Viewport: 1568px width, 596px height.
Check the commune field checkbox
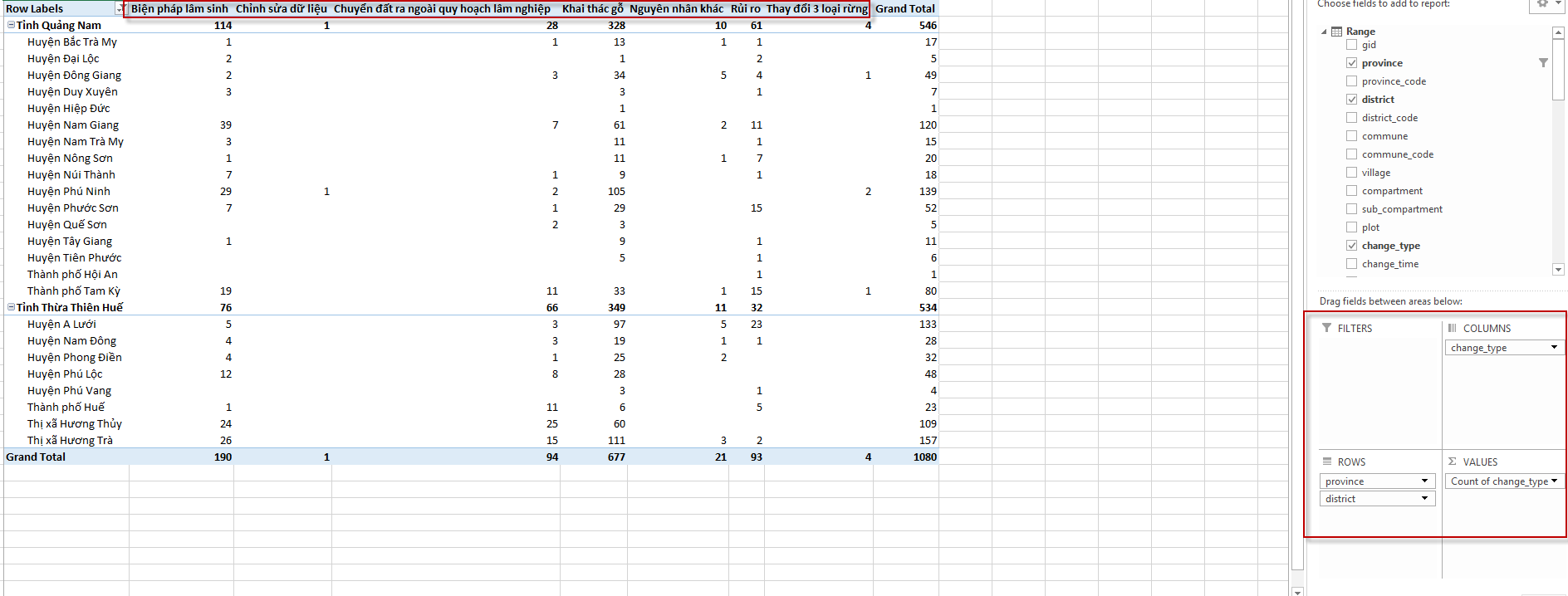click(1352, 136)
